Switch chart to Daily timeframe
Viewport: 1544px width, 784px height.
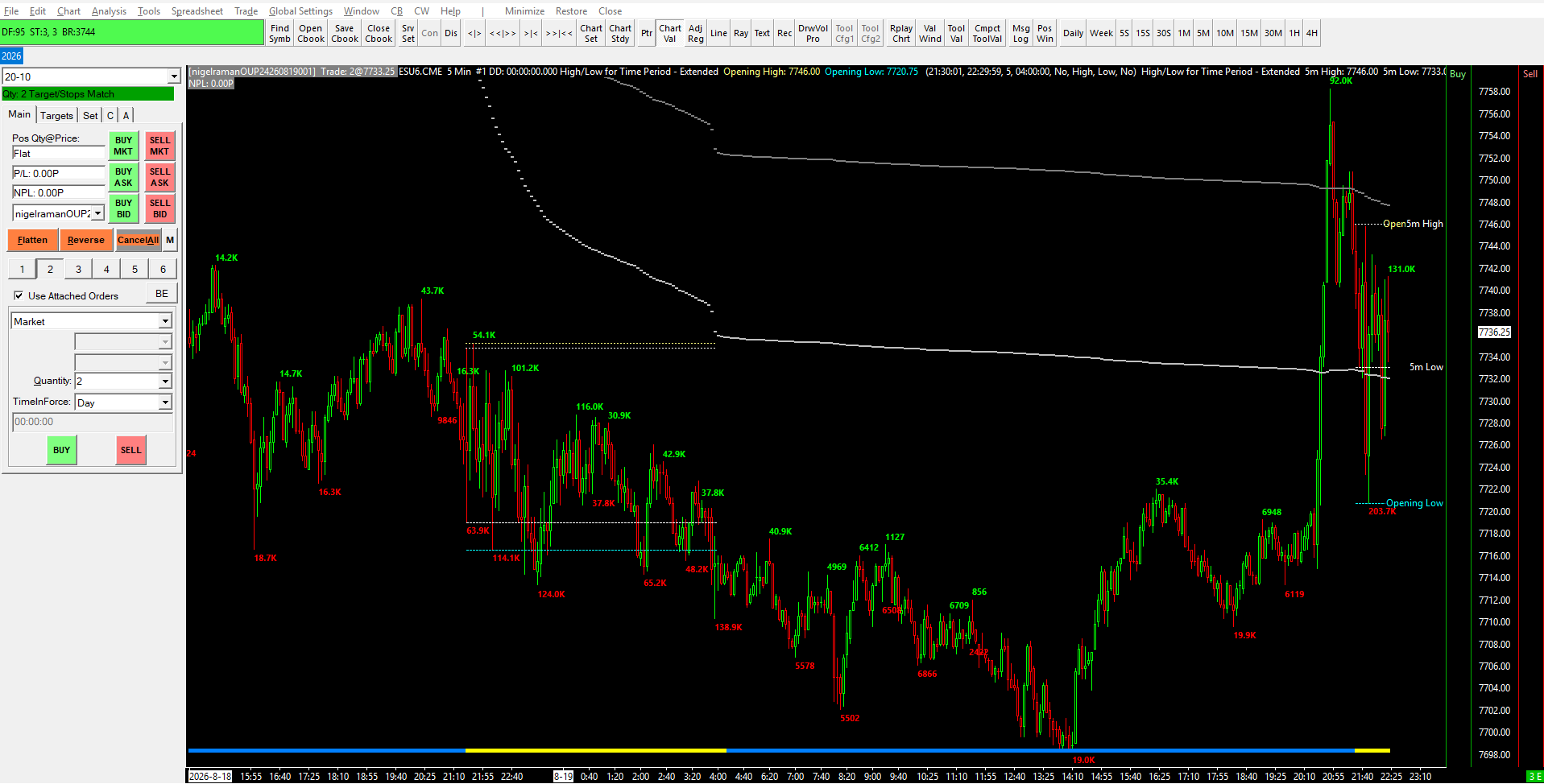[x=1074, y=33]
